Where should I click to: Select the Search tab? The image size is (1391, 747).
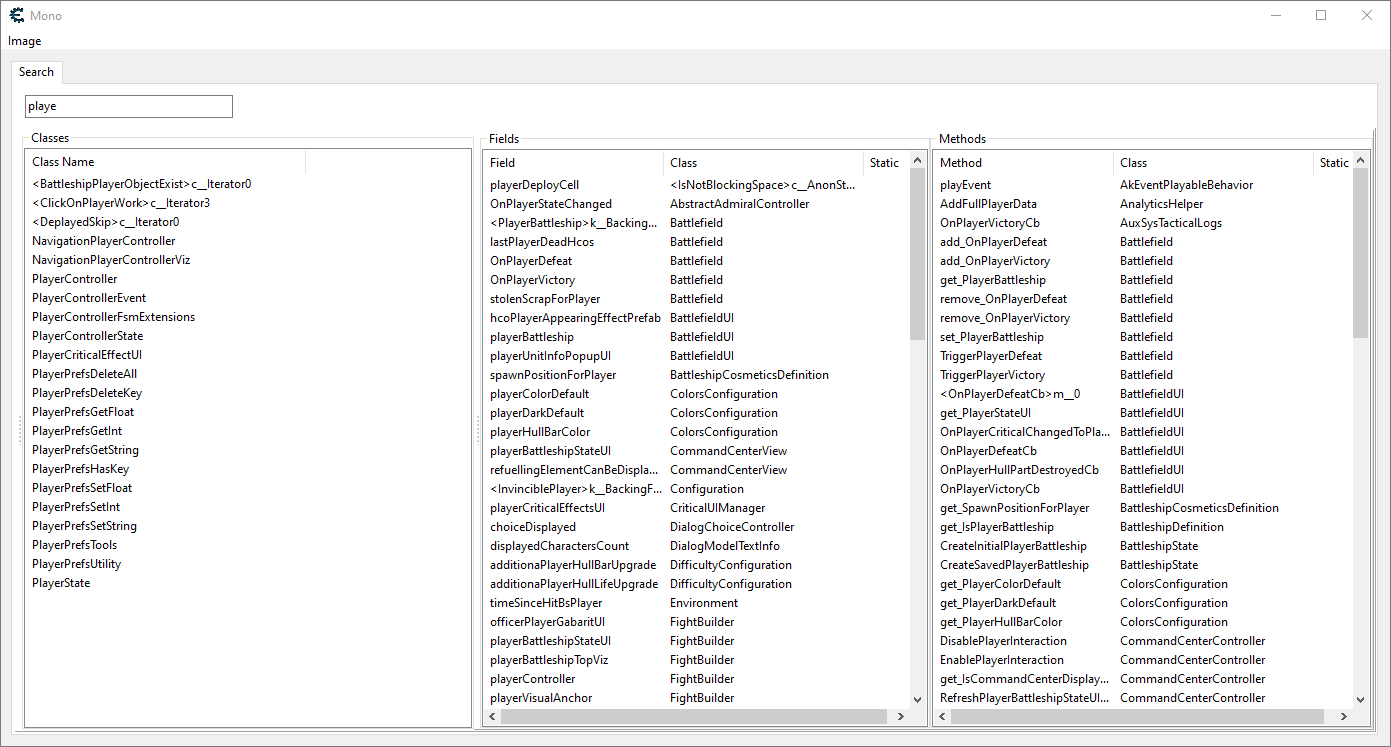(36, 72)
